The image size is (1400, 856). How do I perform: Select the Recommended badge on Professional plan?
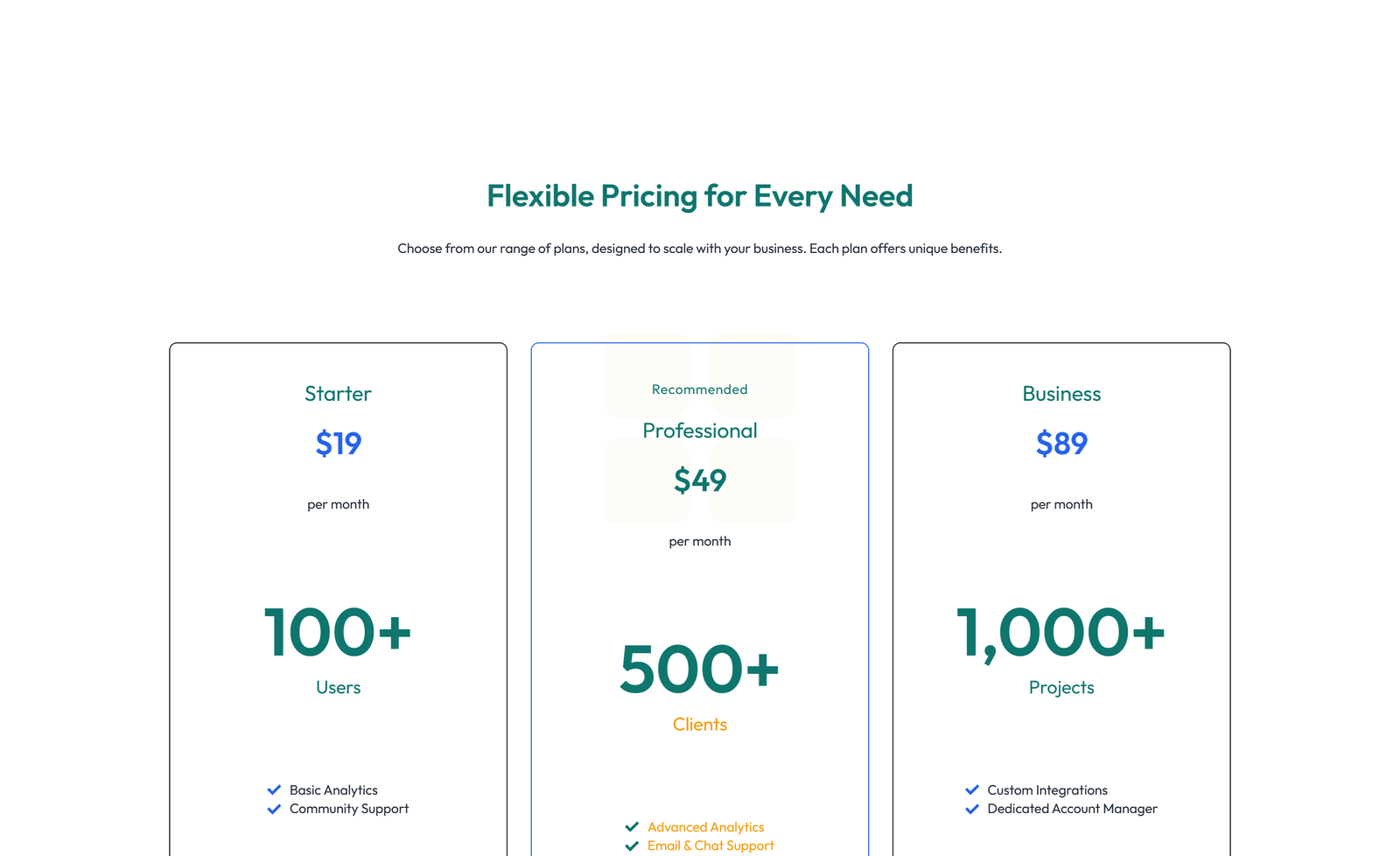[699, 389]
